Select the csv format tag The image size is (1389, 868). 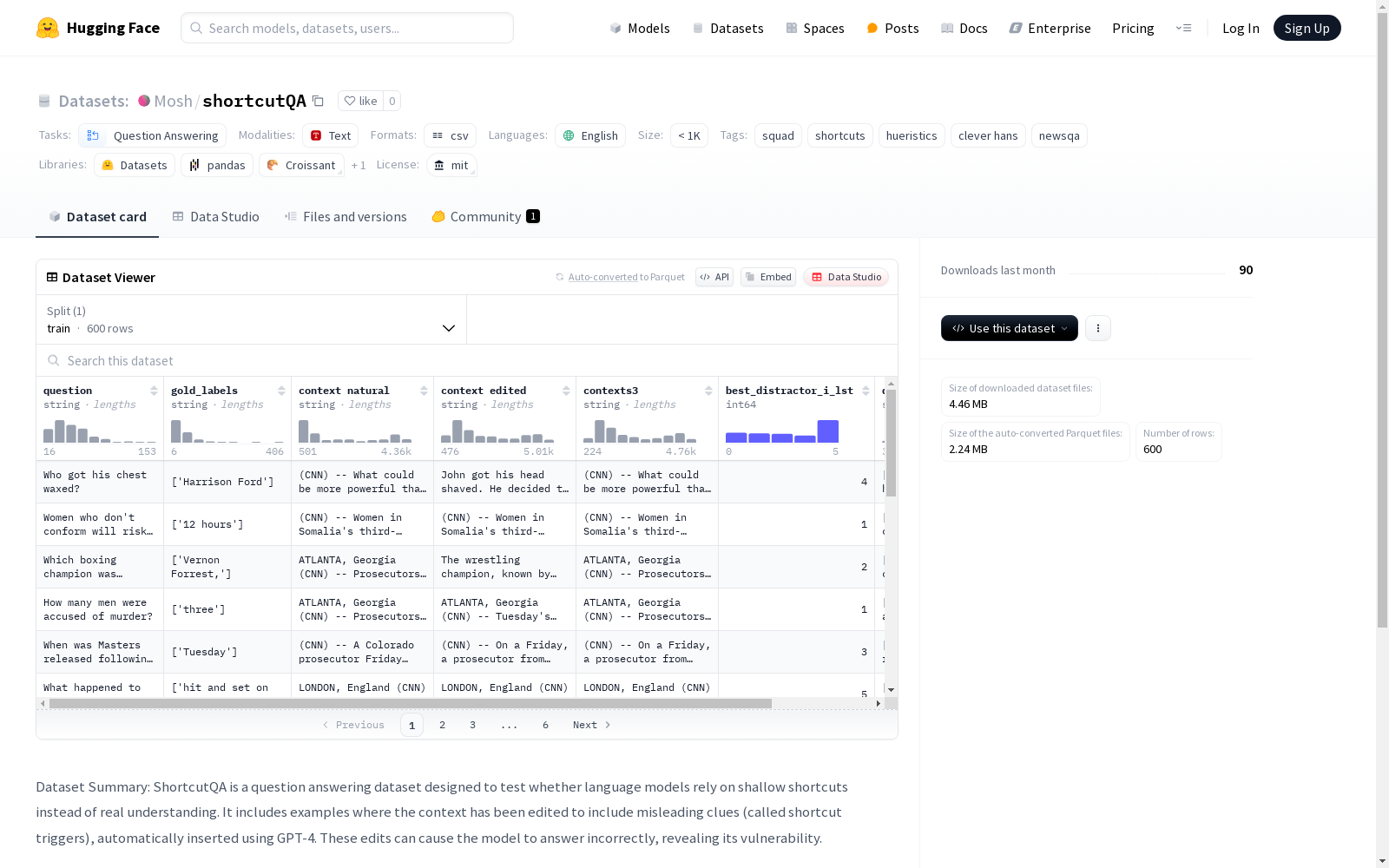click(x=451, y=135)
